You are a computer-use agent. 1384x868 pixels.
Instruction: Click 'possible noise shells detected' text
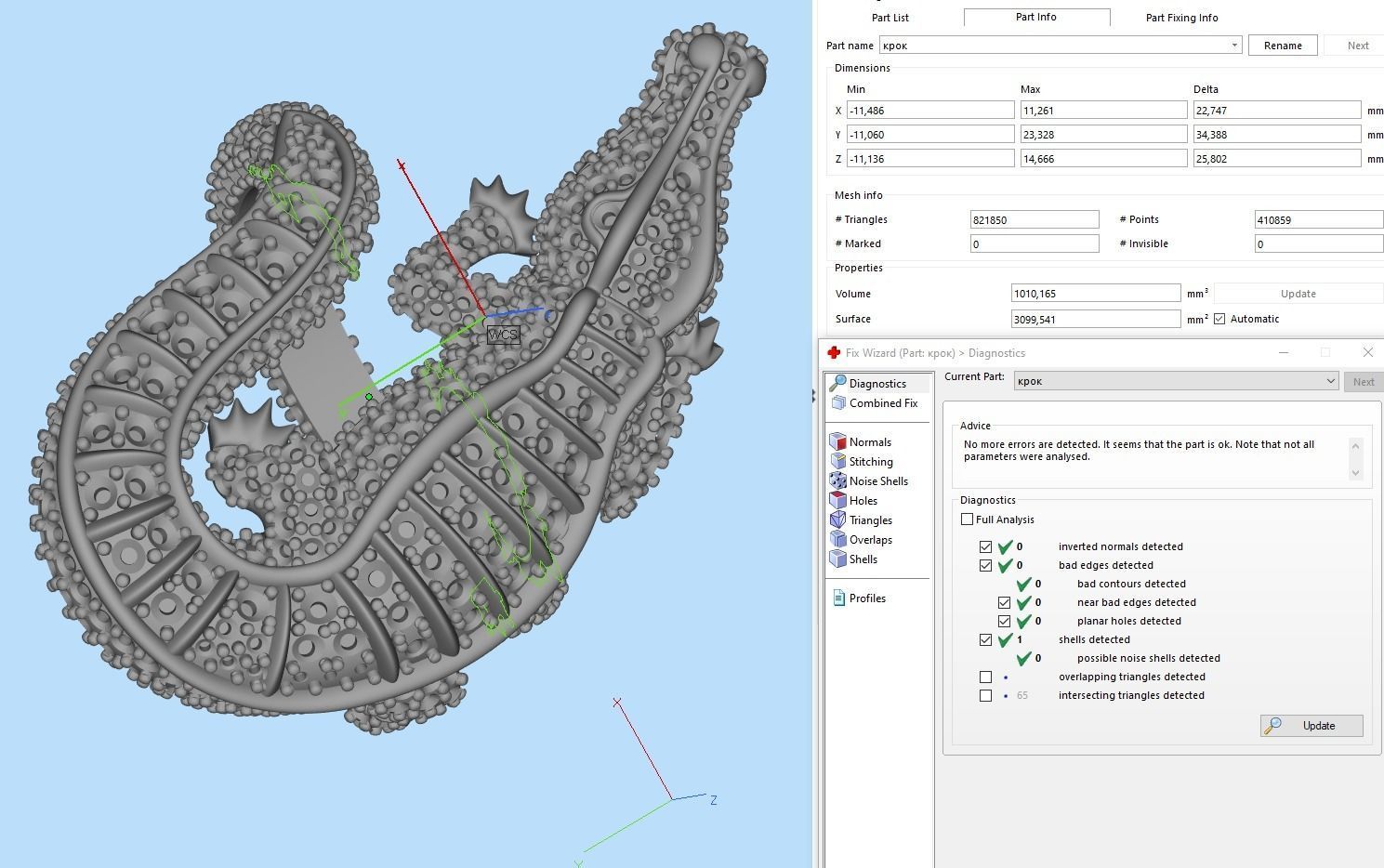[1149, 658]
